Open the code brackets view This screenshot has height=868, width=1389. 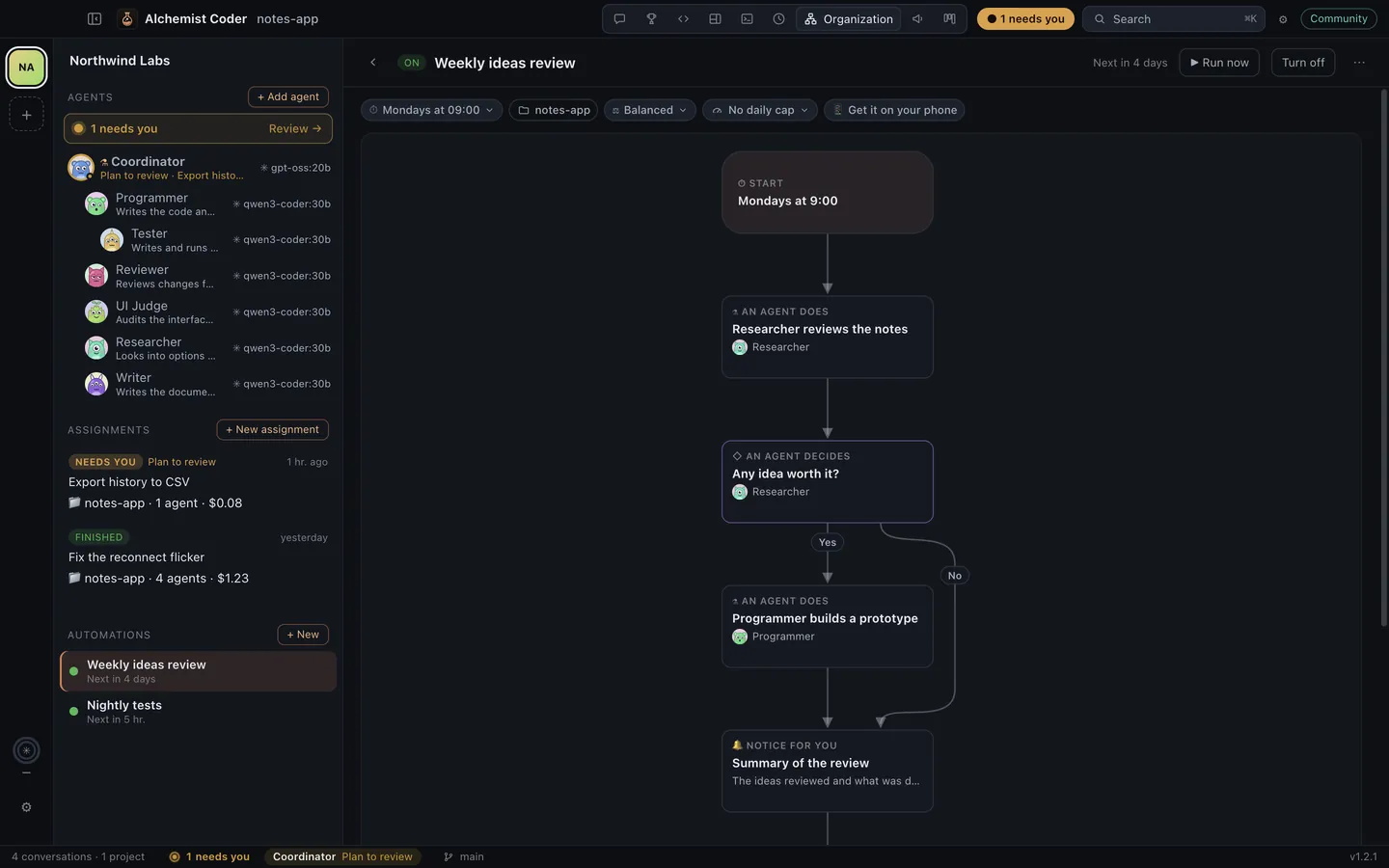pyautogui.click(x=683, y=18)
